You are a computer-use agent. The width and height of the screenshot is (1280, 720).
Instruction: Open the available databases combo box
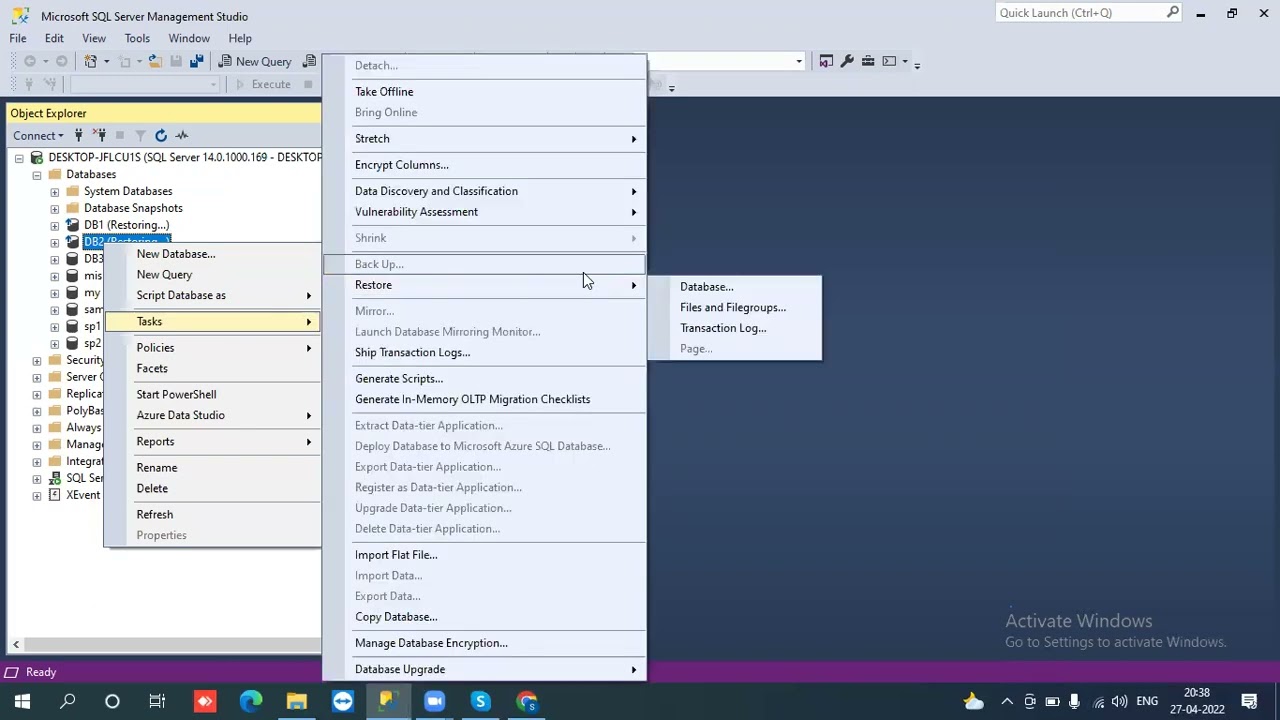click(145, 84)
